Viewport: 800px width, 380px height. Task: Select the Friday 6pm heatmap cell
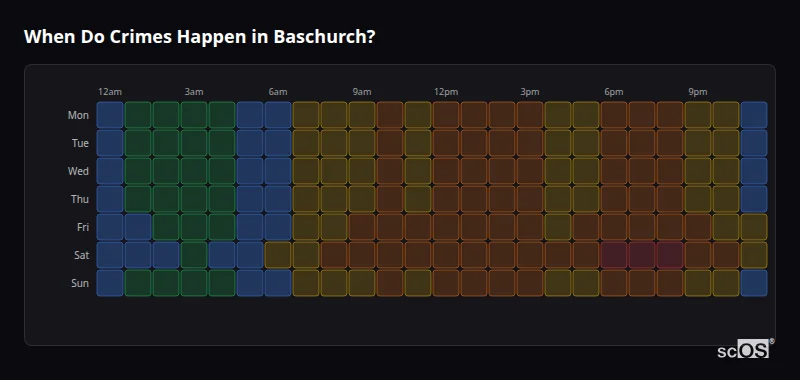[614, 227]
